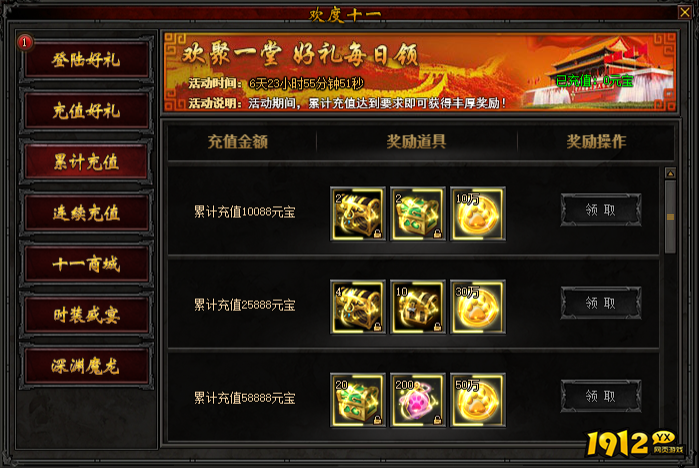The width and height of the screenshot is (699, 468).
Task: Click the 10万 gold coin reward icon
Action: tap(477, 213)
